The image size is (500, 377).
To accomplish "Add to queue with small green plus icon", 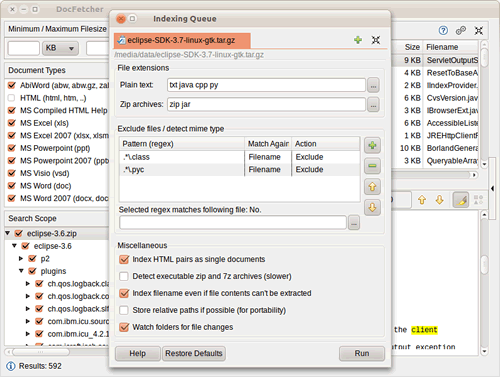I will [358, 40].
